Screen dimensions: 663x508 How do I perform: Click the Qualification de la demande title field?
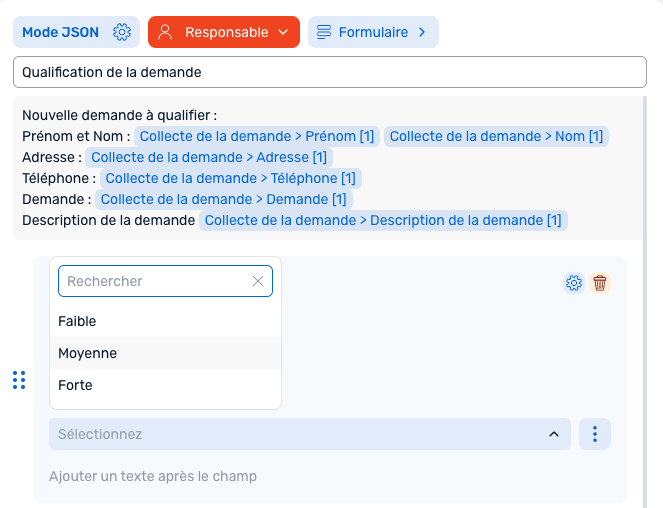tap(330, 72)
